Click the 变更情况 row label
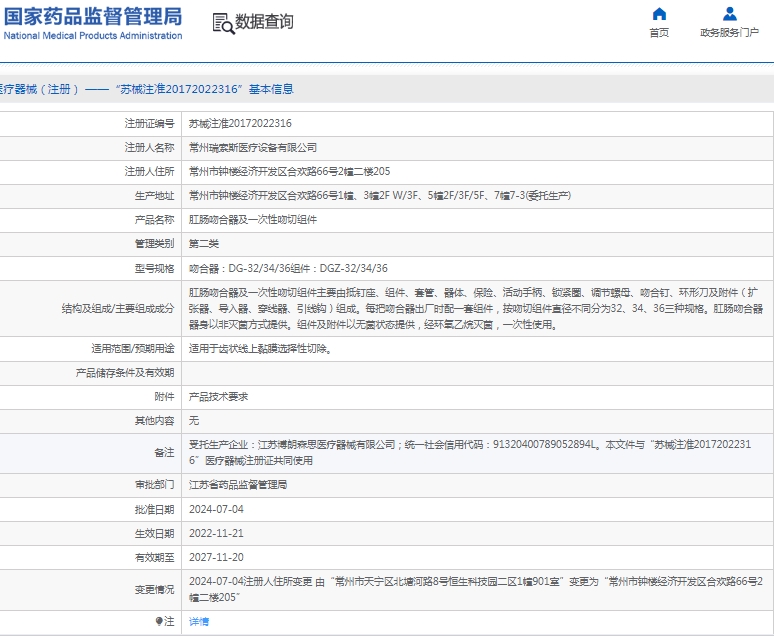 155,589
